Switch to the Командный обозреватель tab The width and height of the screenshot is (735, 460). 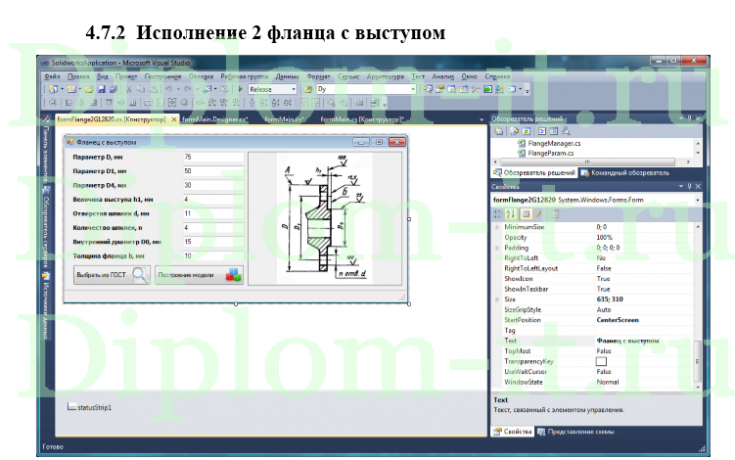click(625, 173)
